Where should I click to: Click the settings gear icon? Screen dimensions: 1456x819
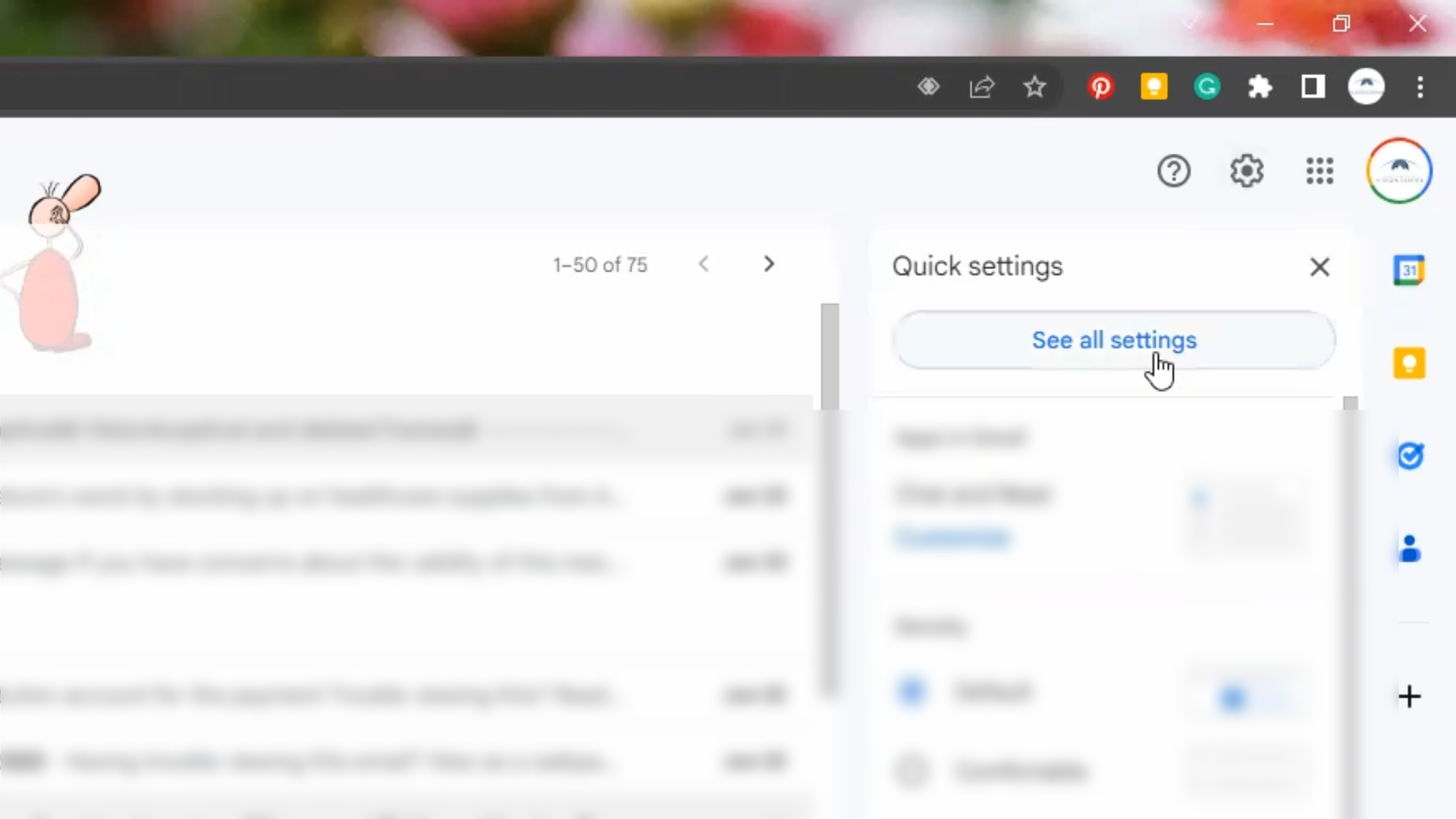pos(1246,171)
